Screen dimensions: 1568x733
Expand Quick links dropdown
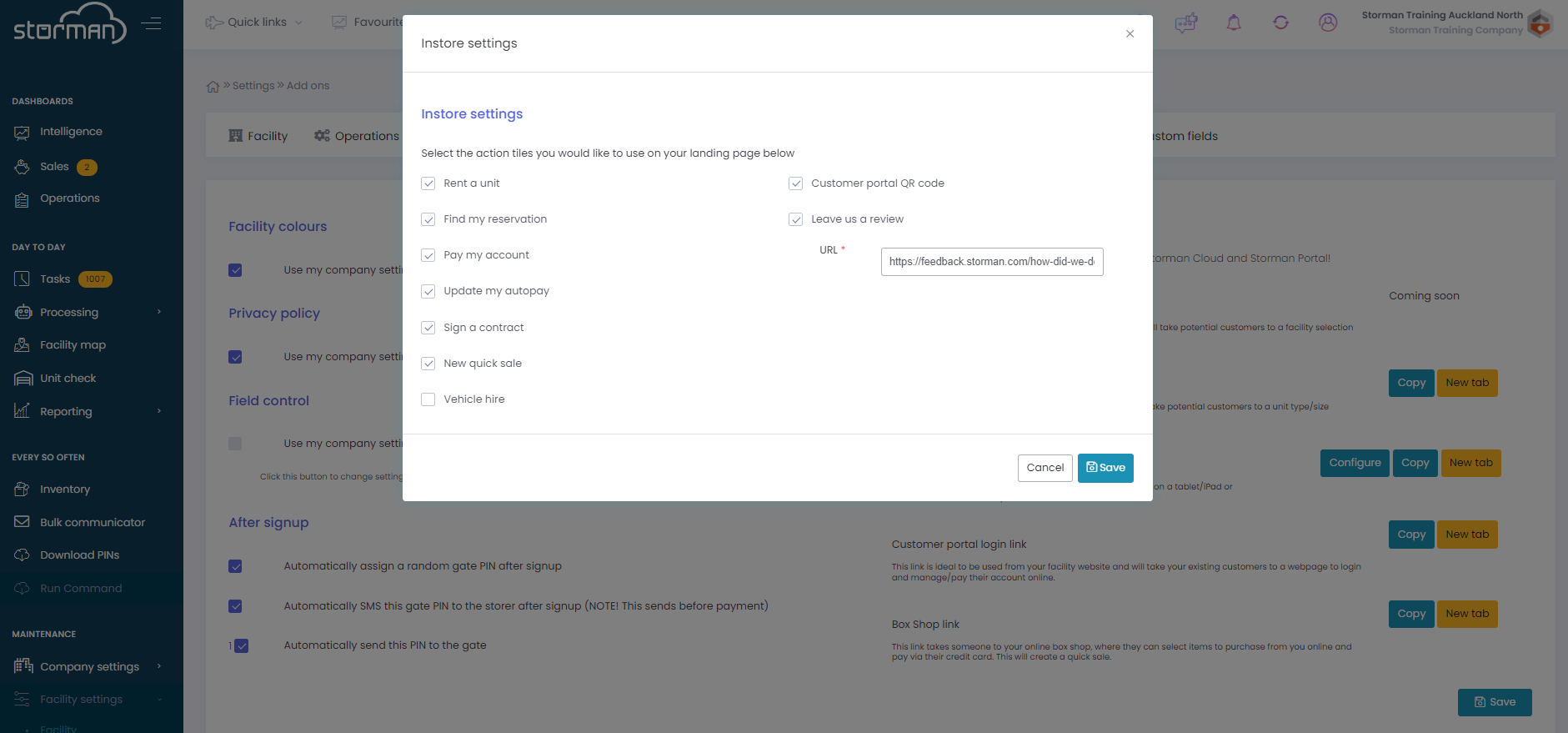pos(254,23)
